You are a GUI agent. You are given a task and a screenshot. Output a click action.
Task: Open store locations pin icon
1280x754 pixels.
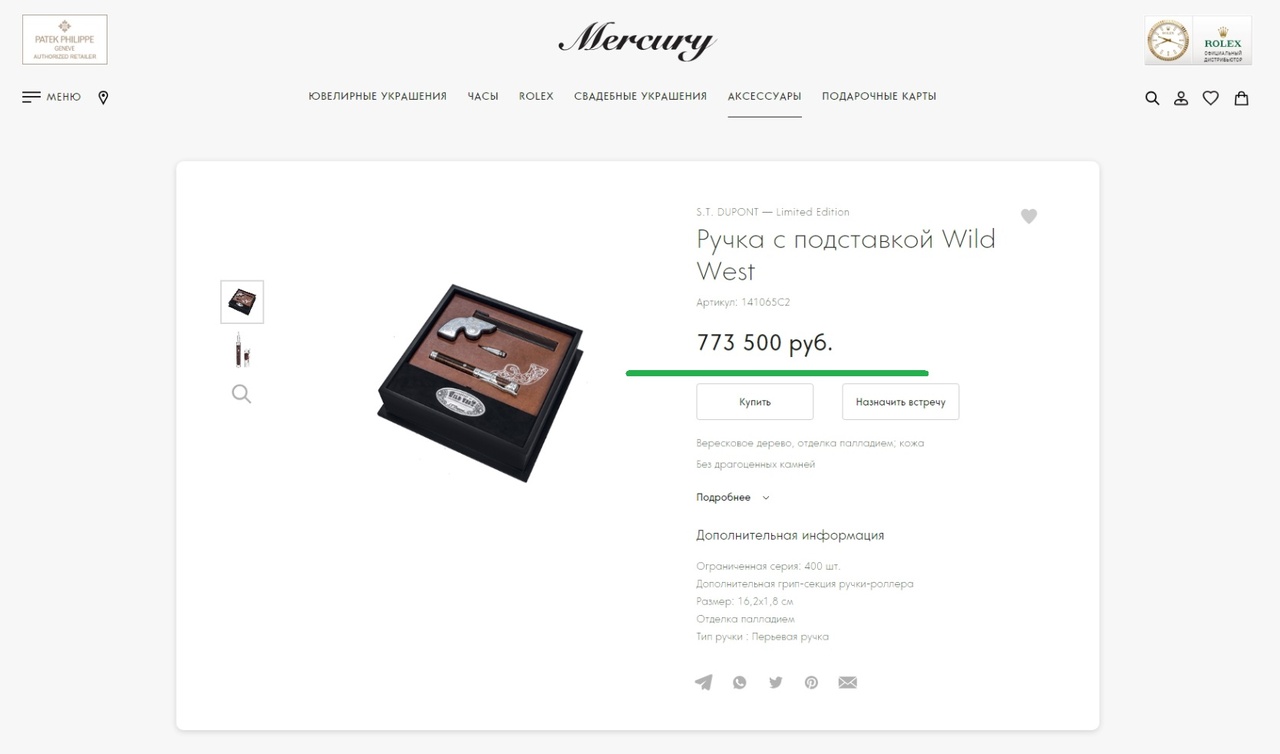(103, 97)
